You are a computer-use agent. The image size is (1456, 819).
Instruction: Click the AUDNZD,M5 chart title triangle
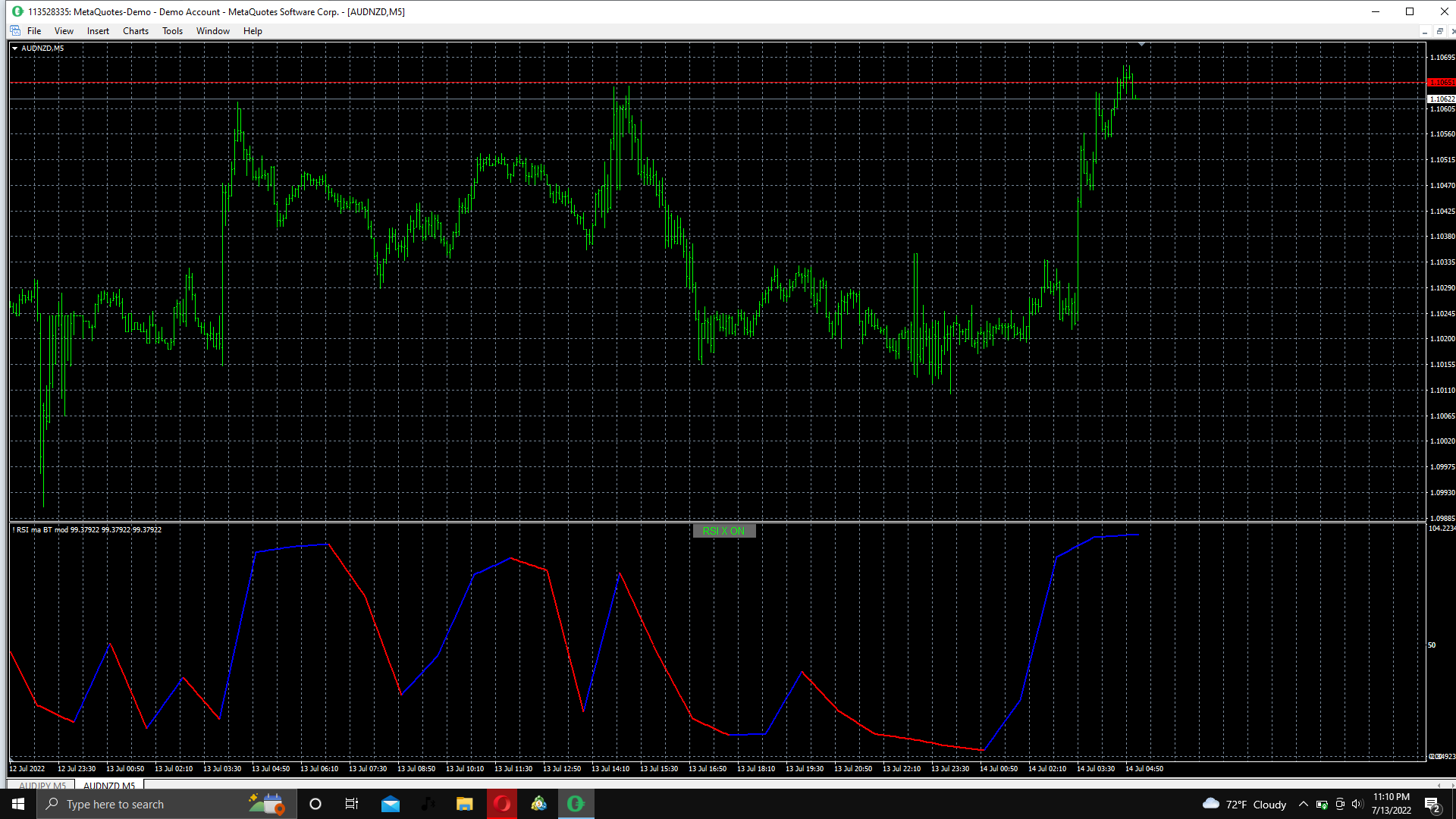14,49
